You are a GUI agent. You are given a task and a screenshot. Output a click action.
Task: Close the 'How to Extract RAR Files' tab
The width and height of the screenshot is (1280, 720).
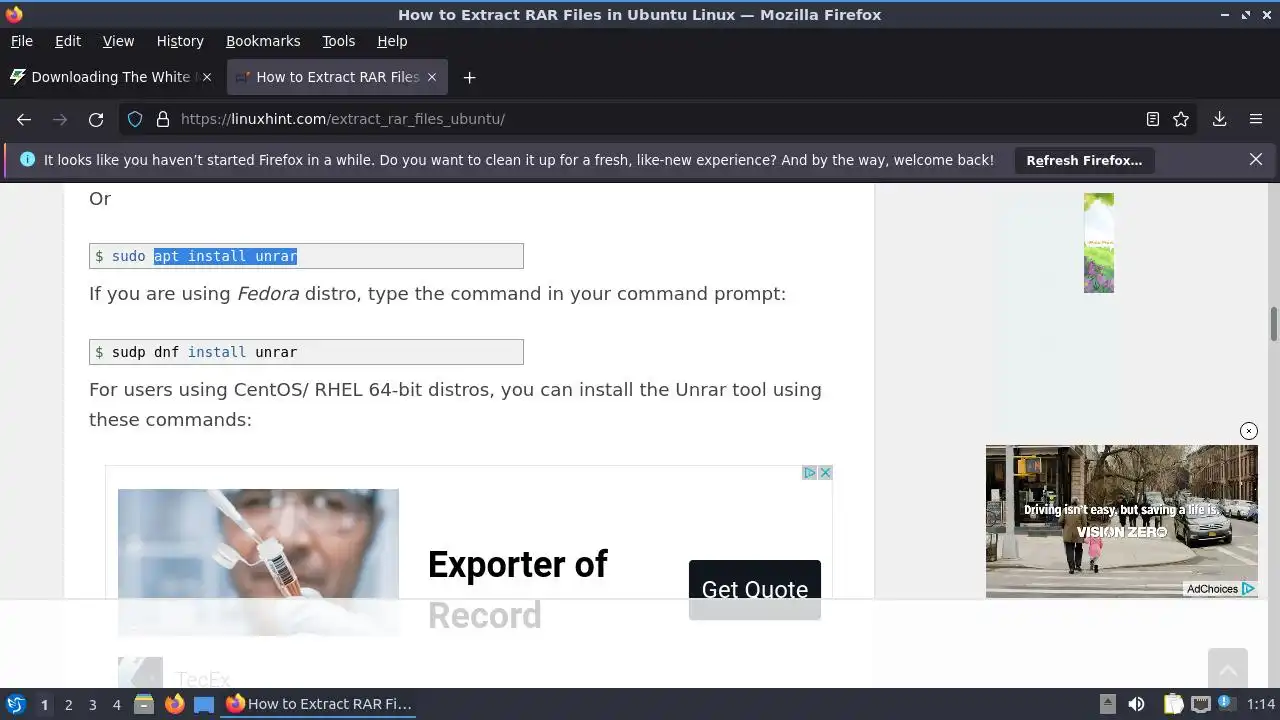[x=432, y=77]
